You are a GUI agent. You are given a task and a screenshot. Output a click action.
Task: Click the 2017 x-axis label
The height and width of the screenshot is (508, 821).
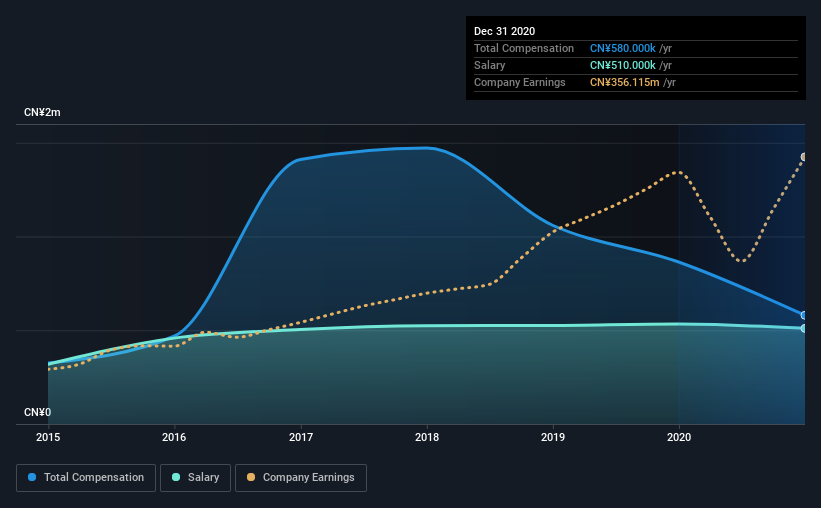coord(301,437)
